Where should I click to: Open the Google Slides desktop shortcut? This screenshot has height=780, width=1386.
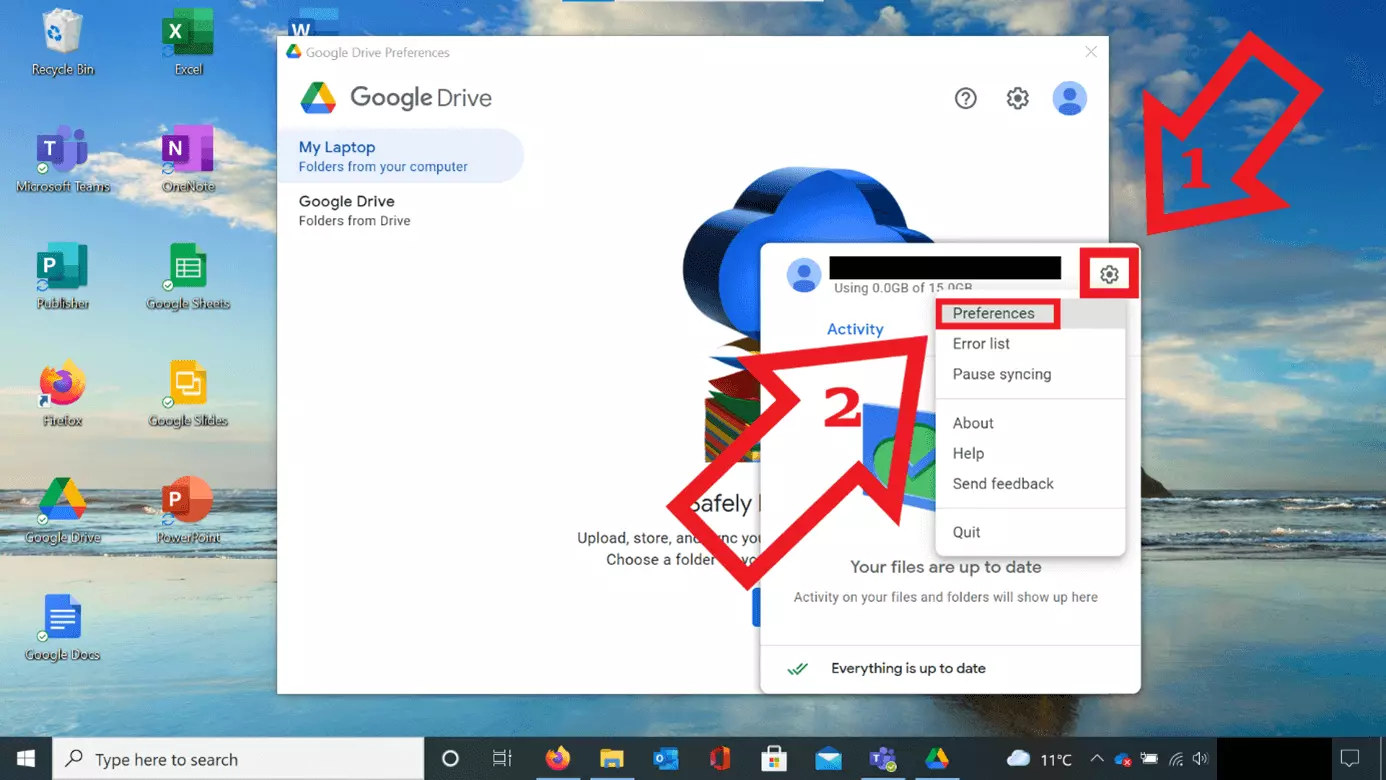[x=188, y=394]
